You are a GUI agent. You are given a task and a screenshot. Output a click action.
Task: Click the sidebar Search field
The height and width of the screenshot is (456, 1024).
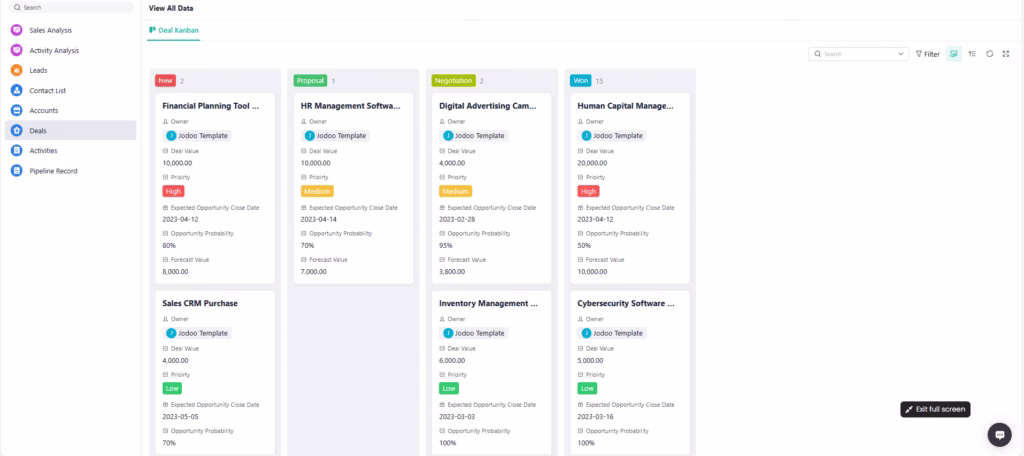pyautogui.click(x=70, y=7)
